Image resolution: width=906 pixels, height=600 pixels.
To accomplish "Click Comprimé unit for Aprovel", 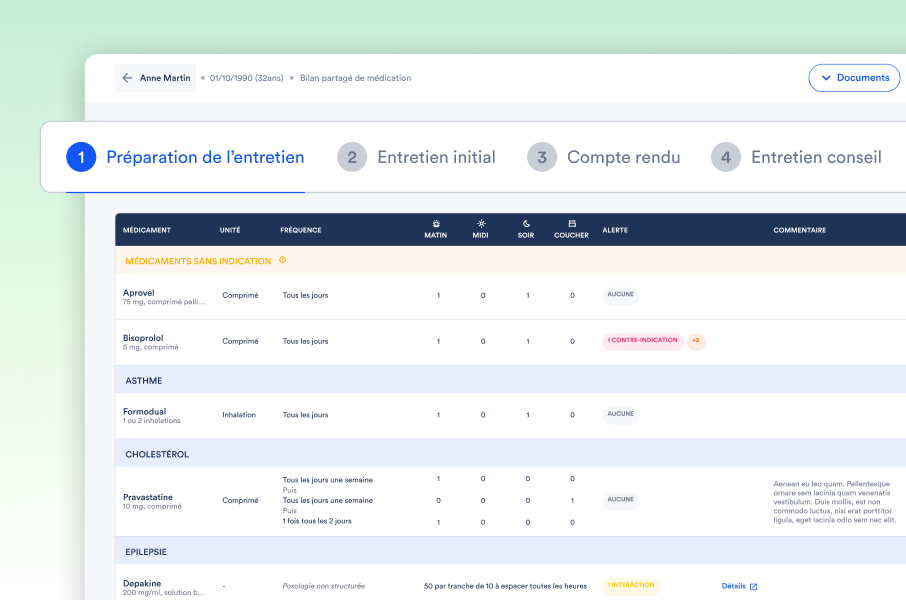I will point(240,295).
